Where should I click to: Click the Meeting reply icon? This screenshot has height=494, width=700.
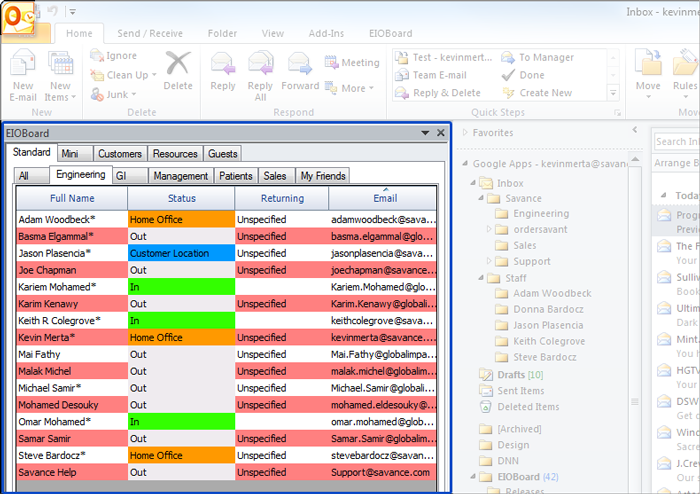[331, 62]
